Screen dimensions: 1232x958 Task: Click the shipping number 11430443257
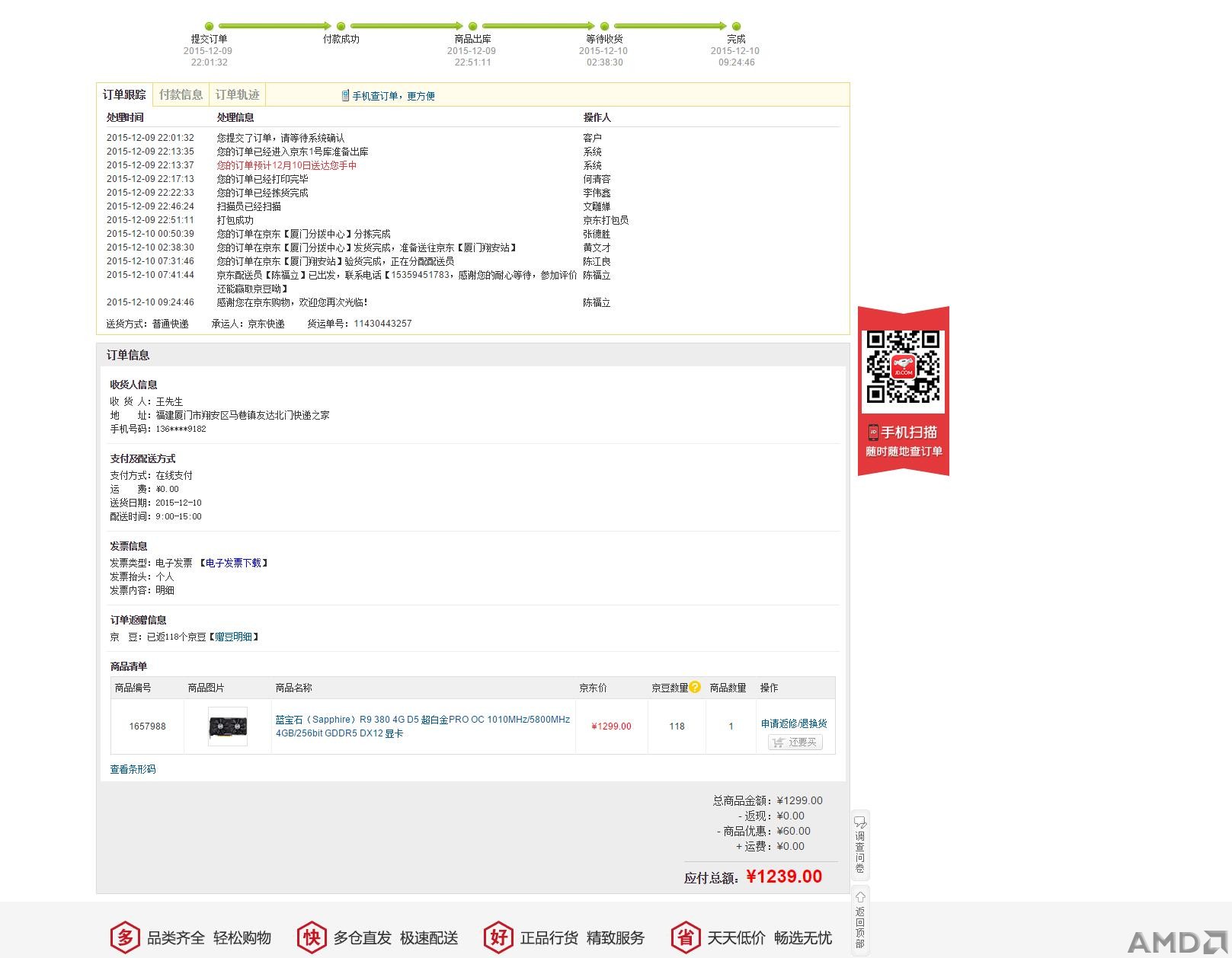tap(382, 324)
